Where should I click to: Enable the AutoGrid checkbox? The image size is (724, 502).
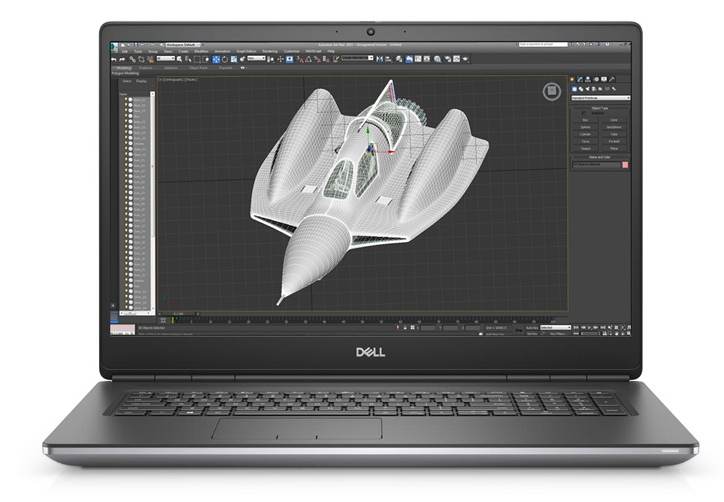tap(584, 113)
